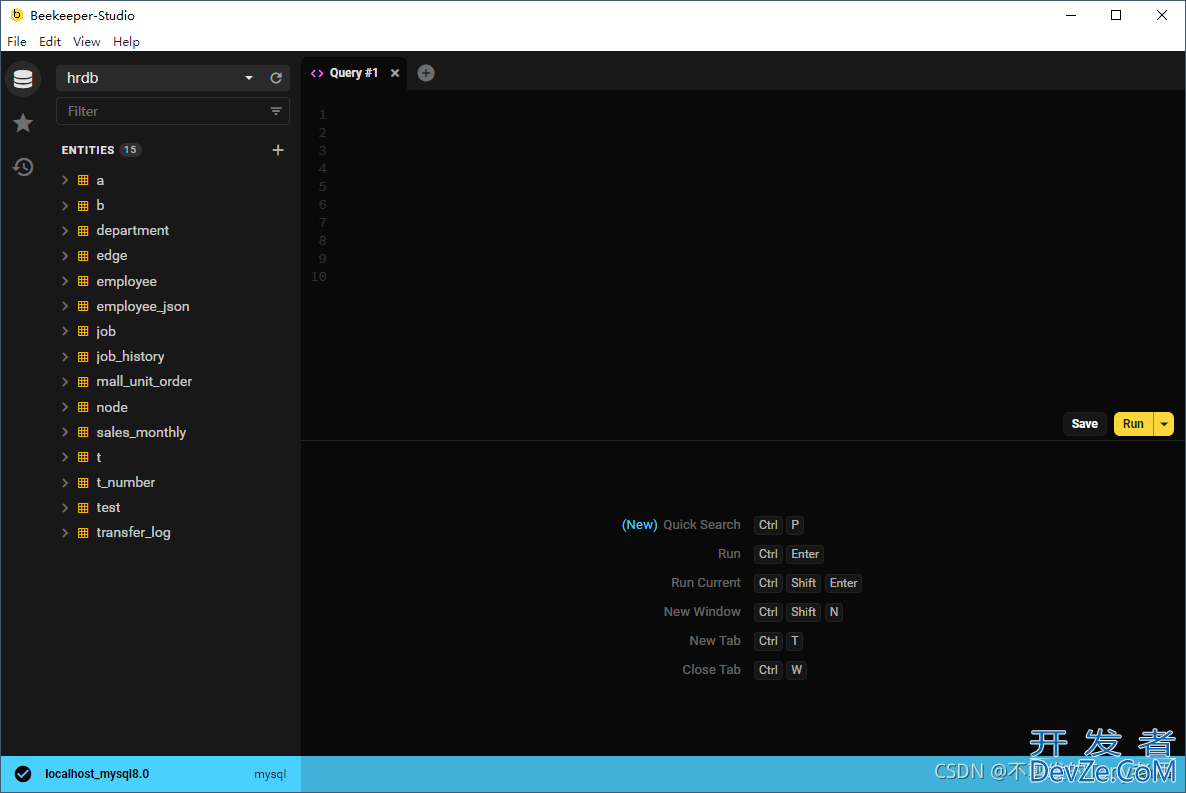Click the table icon for mall_unit_order
Screen dimensions: 1186x793
pos(83,381)
